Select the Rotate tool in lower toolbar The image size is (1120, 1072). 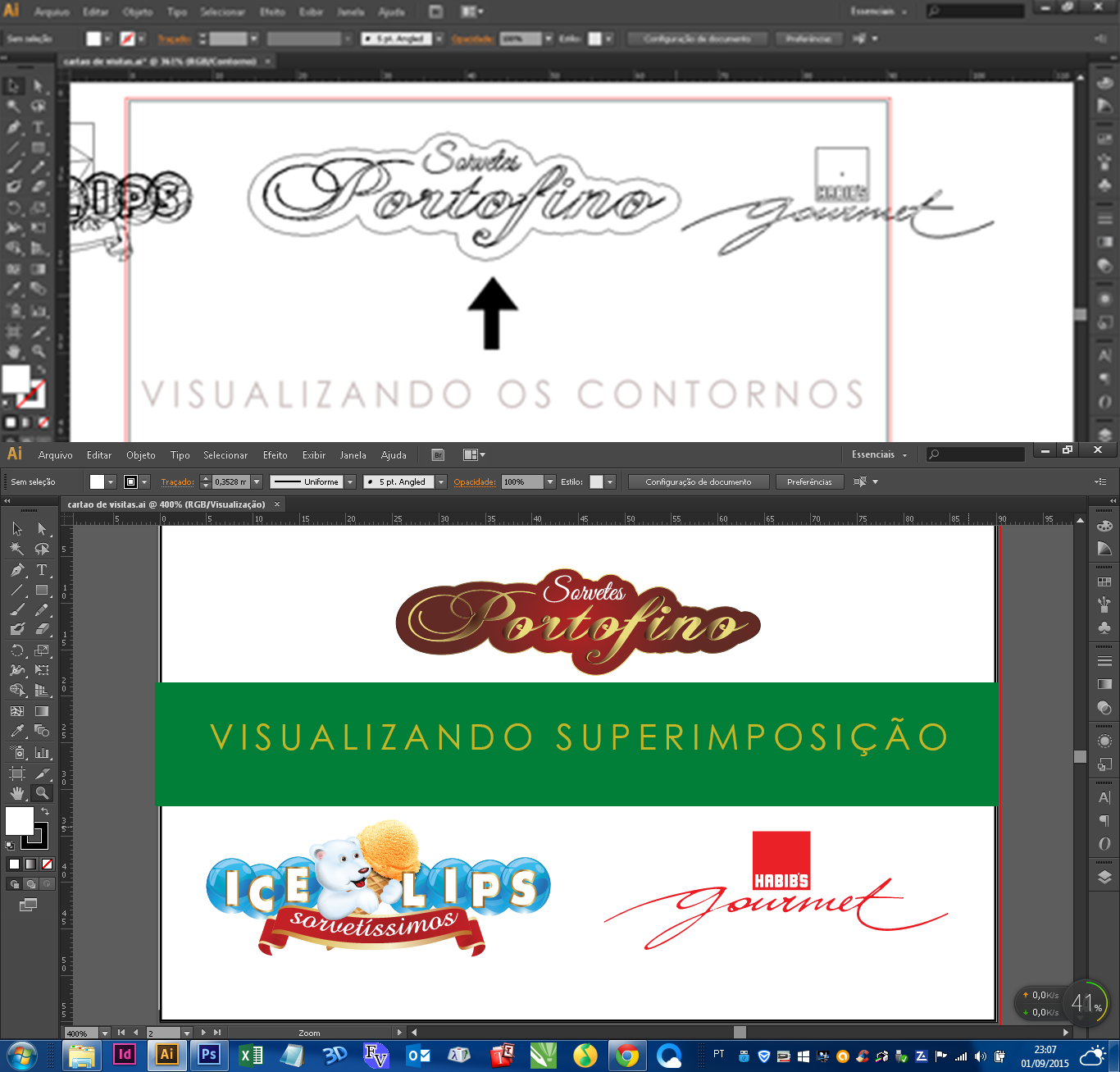17,650
